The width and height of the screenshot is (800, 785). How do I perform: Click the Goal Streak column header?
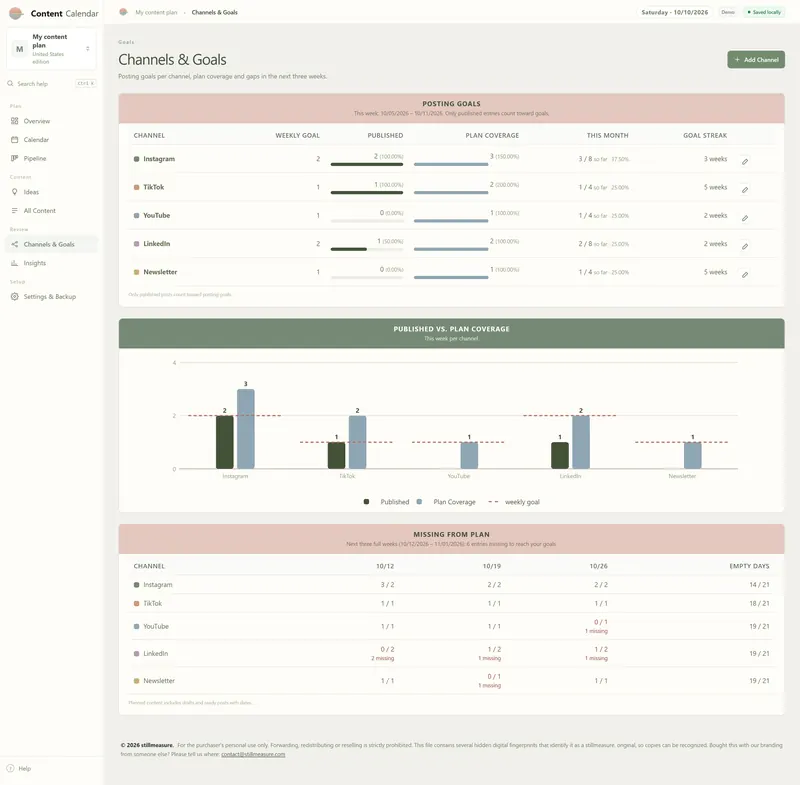[x=705, y=136]
